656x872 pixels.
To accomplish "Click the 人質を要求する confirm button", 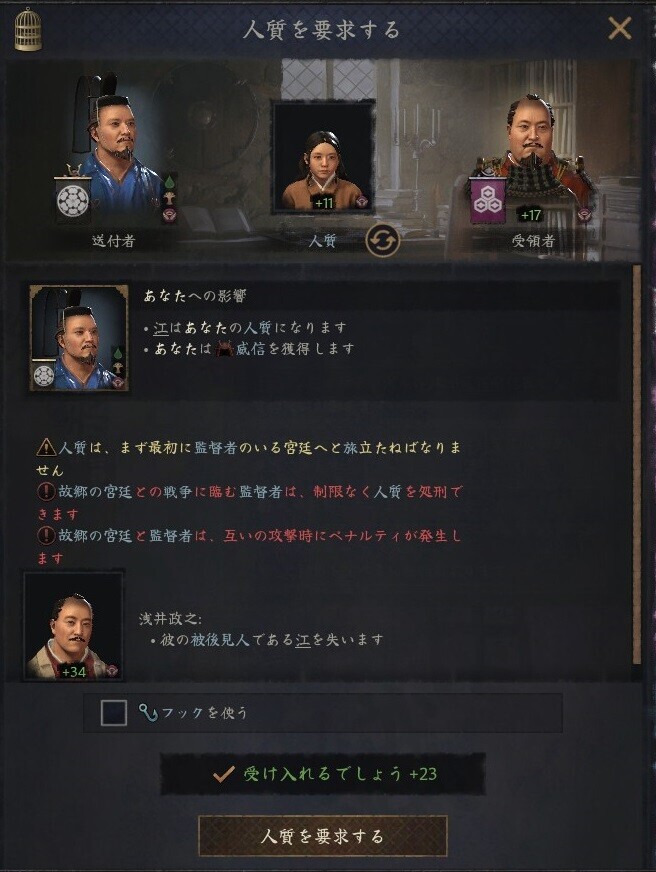I will point(322,836).
